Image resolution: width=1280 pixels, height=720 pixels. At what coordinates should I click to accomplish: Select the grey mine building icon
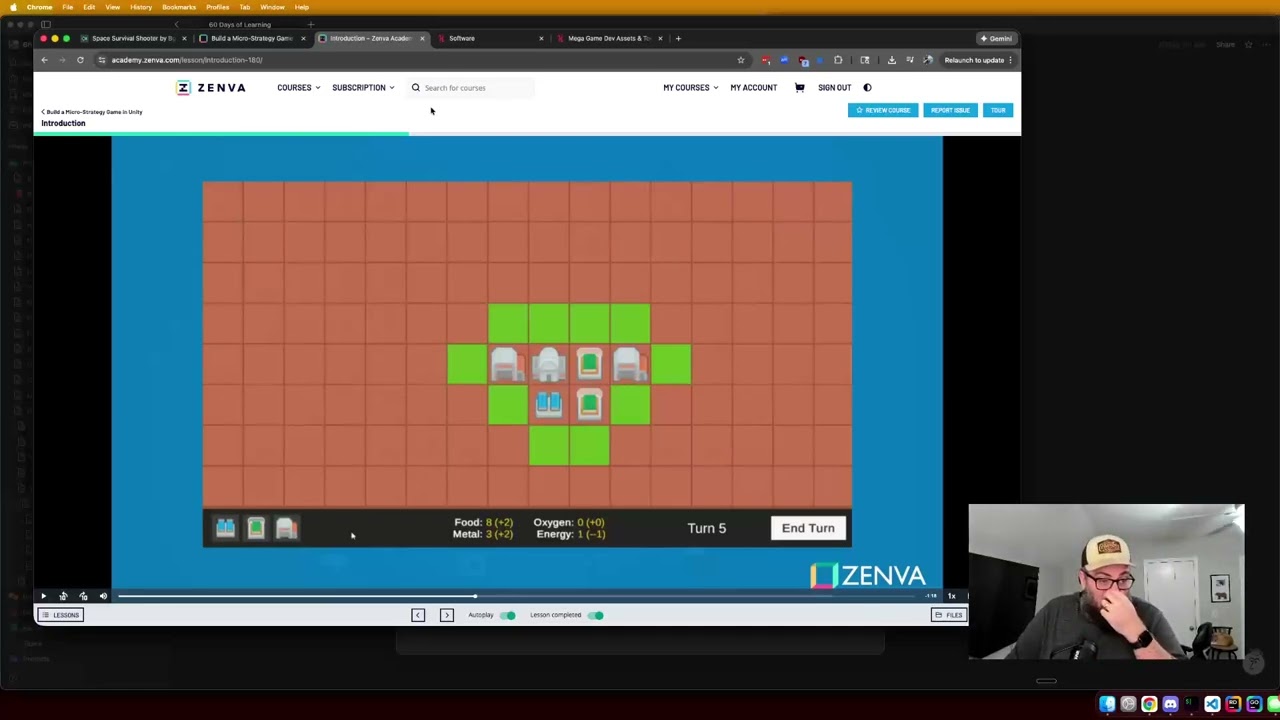(286, 528)
